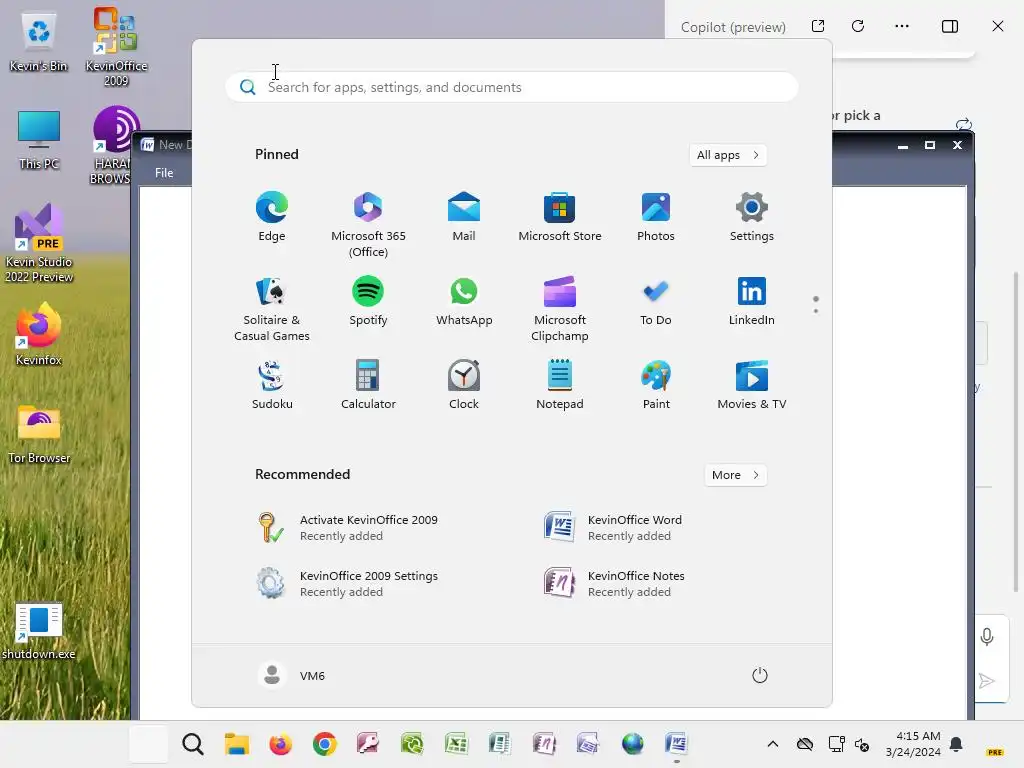Select Tor Browser desktop folder
Image resolution: width=1024 pixels, height=768 pixels.
(39, 434)
